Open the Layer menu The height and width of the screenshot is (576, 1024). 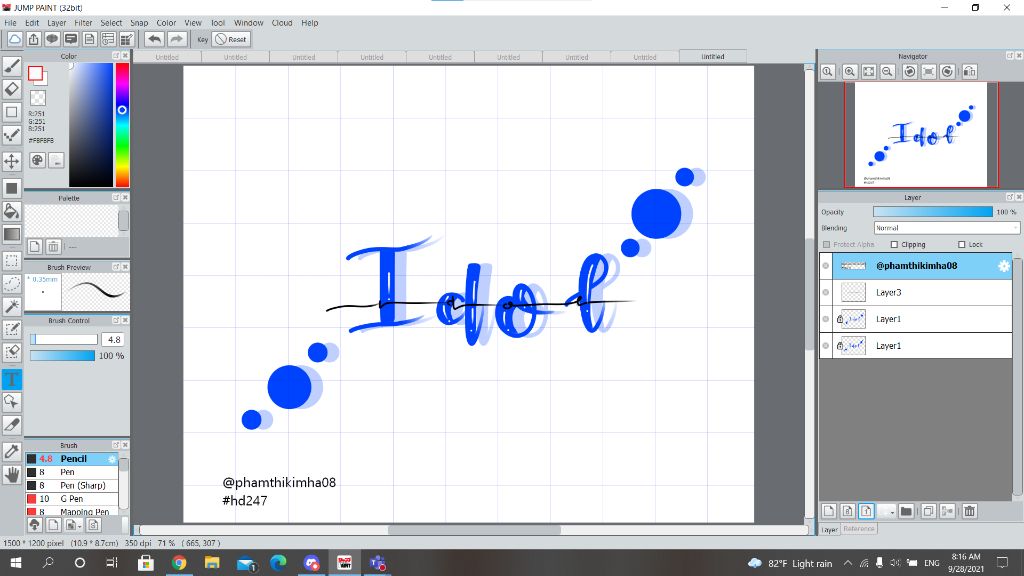tap(57, 23)
